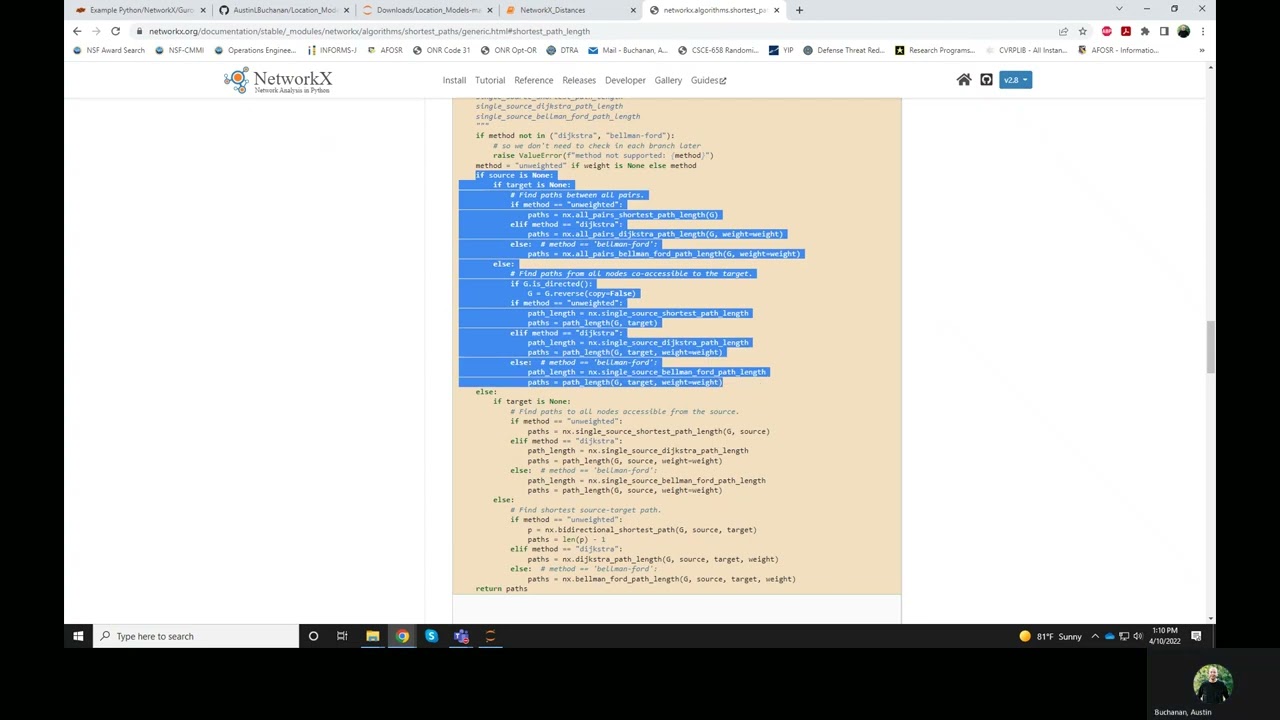The height and width of the screenshot is (720, 1280).
Task: Open the ONR Opt-OR bookmark
Action: pos(509,50)
